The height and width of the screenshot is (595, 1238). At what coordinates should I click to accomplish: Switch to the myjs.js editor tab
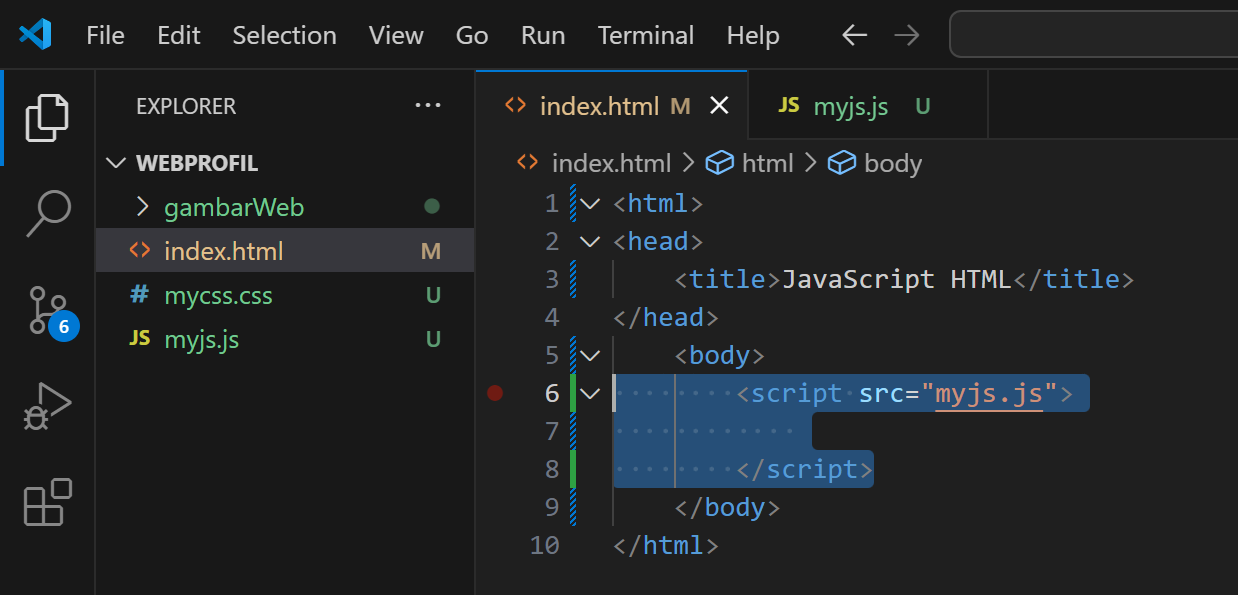point(850,106)
